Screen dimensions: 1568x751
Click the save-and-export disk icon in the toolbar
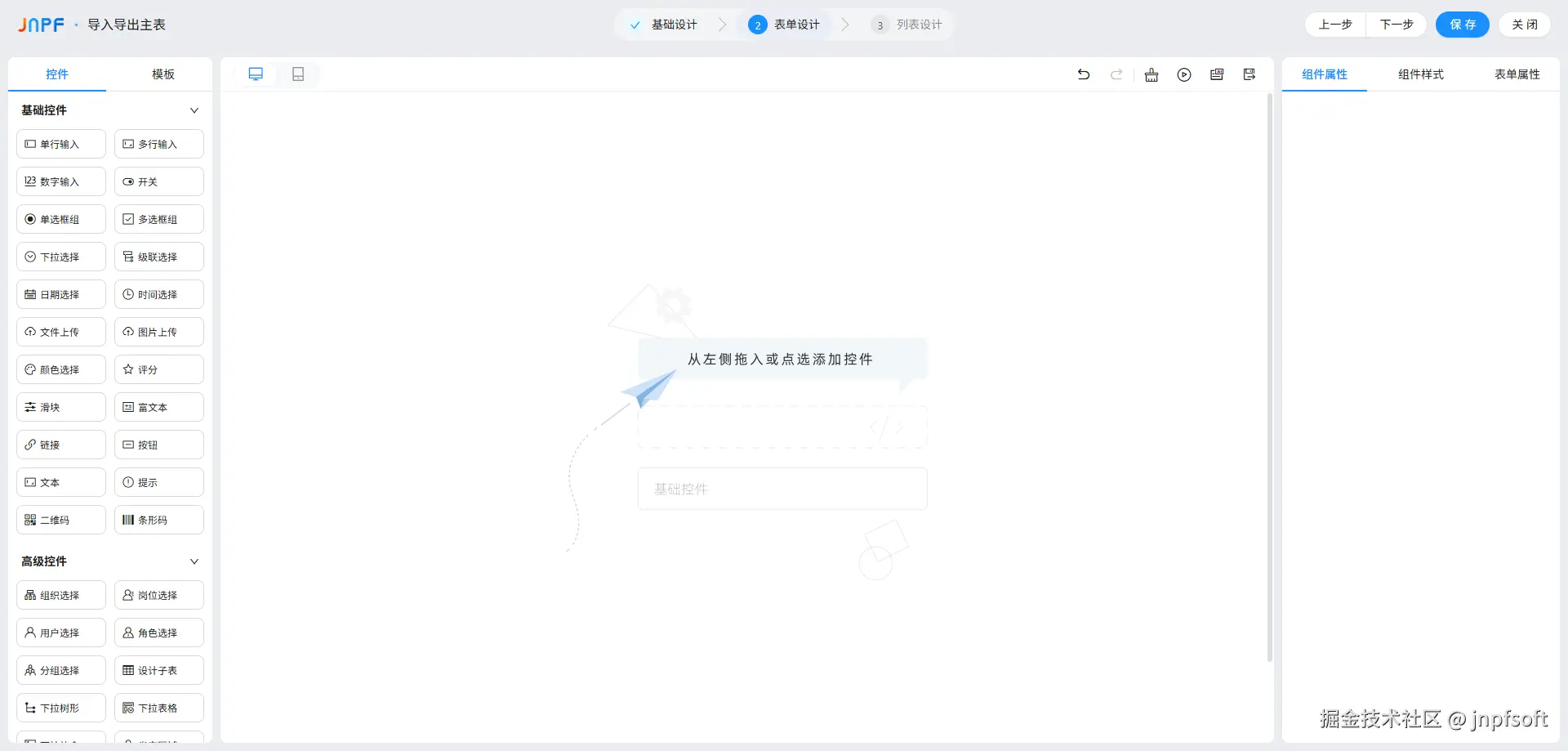1249,74
